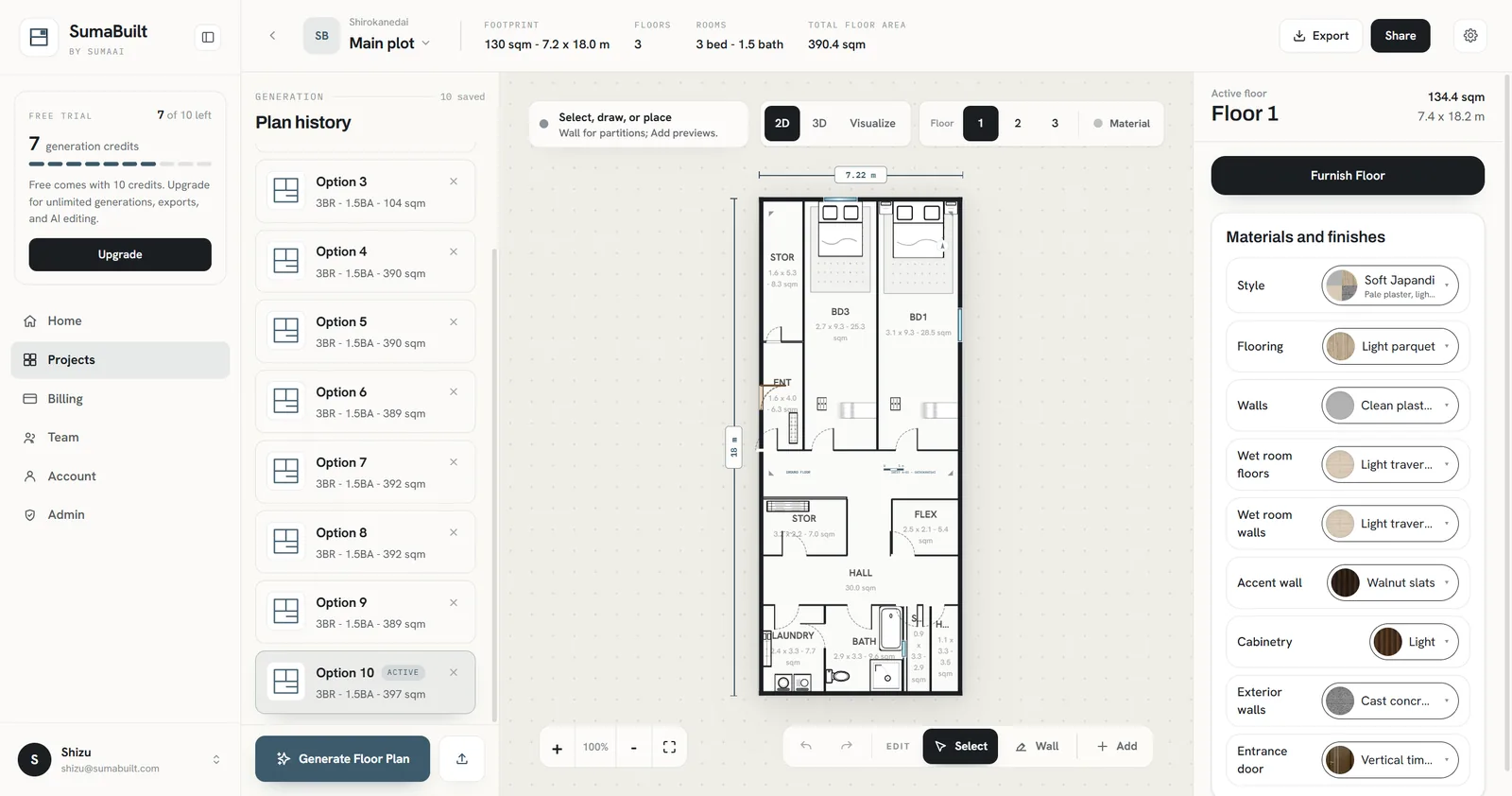Click the Share button
The width and height of the screenshot is (1512, 796).
pyautogui.click(x=1400, y=36)
